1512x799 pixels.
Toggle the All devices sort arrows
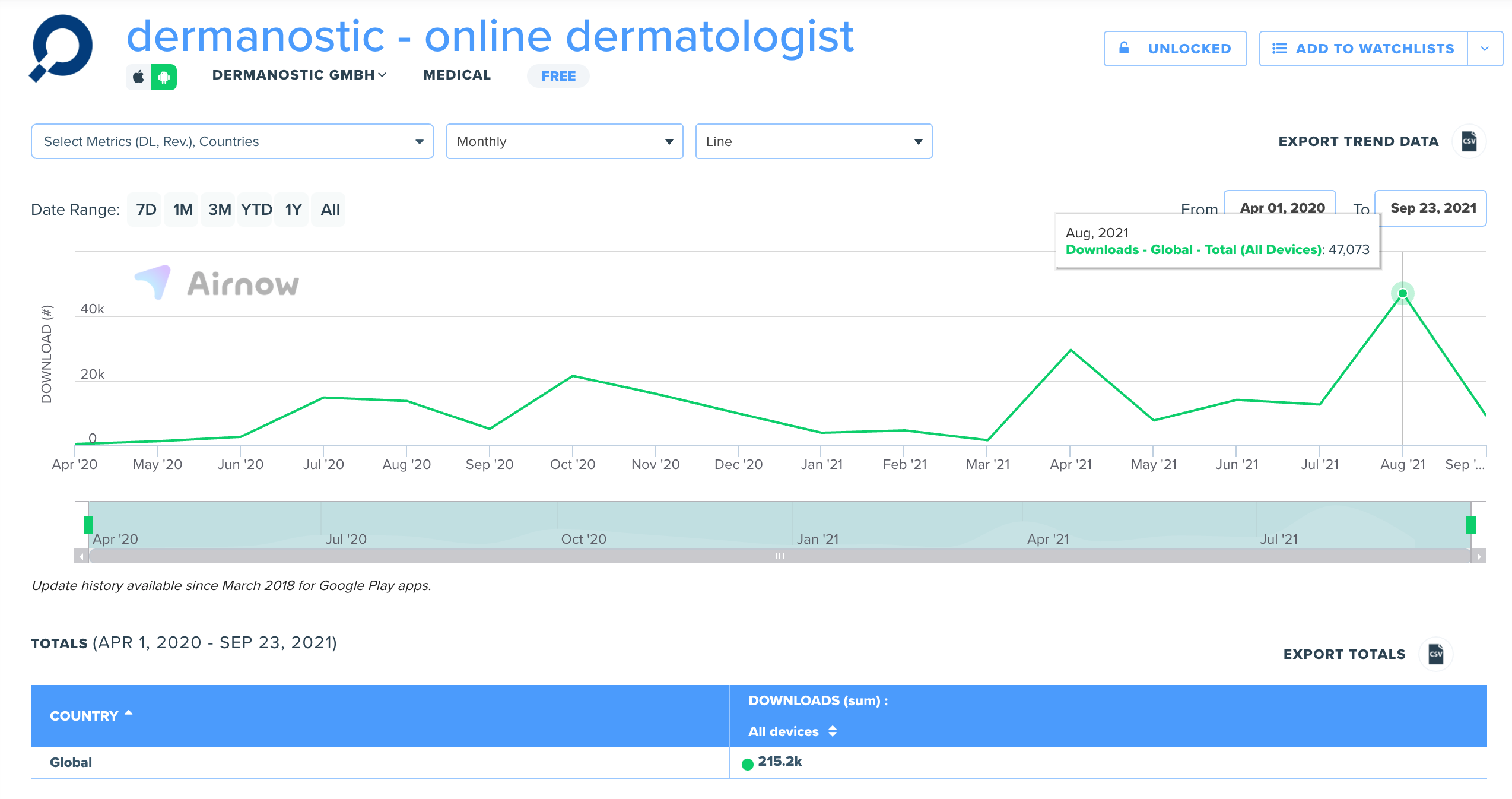[833, 731]
